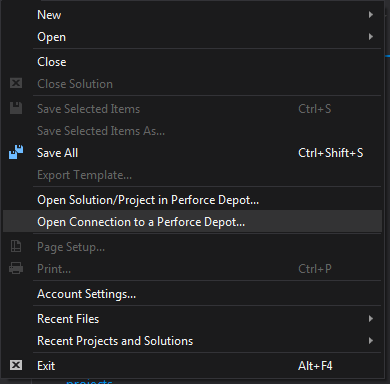Click the Page Setup document icon
The width and height of the screenshot is (390, 384).
(x=16, y=246)
